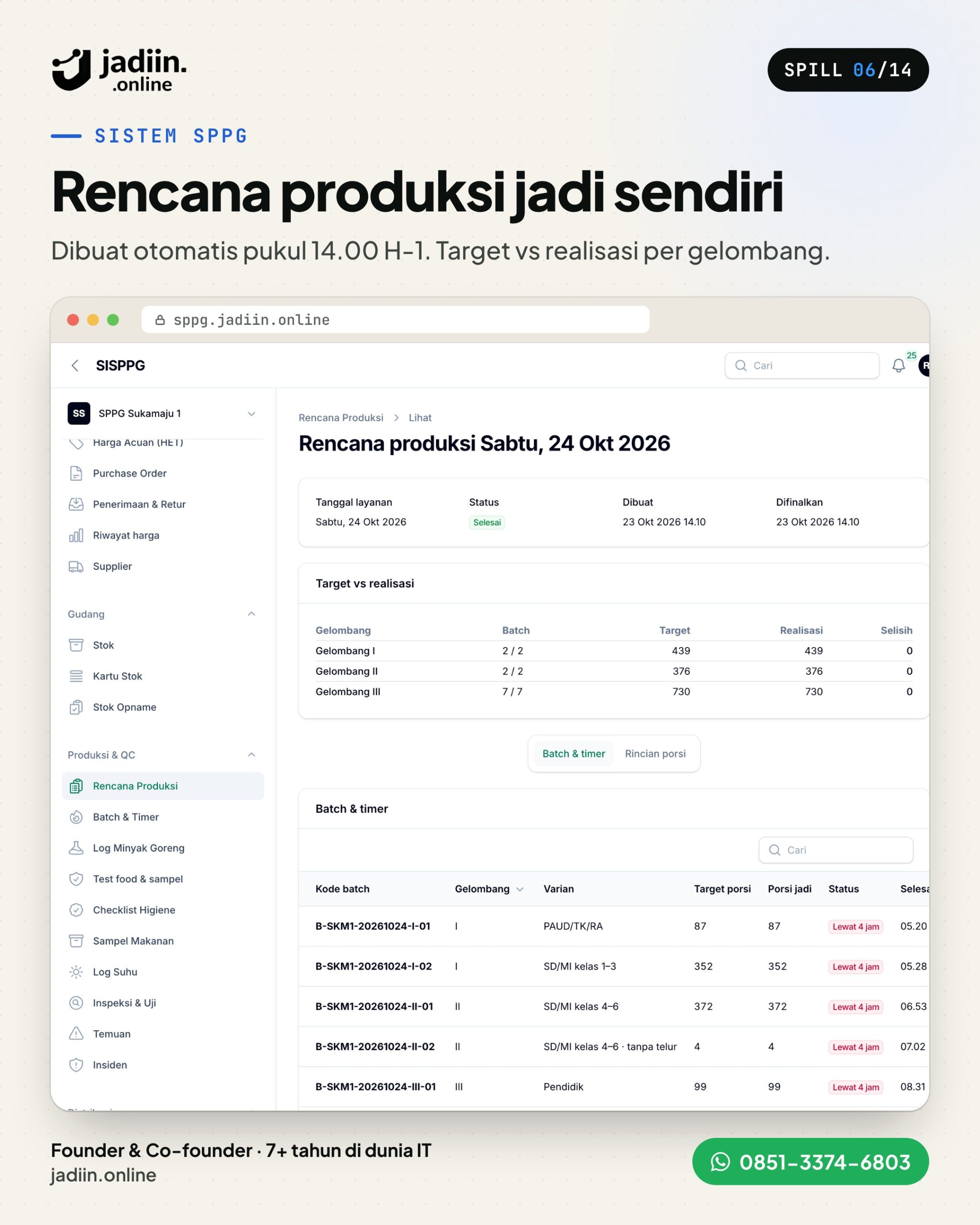Open Penerimaan & Retur menu item
The image size is (980, 1225).
(x=163, y=504)
